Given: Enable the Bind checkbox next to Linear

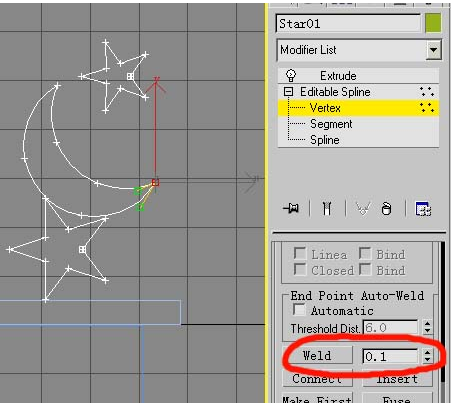Looking at the screenshot, I should (365, 254).
